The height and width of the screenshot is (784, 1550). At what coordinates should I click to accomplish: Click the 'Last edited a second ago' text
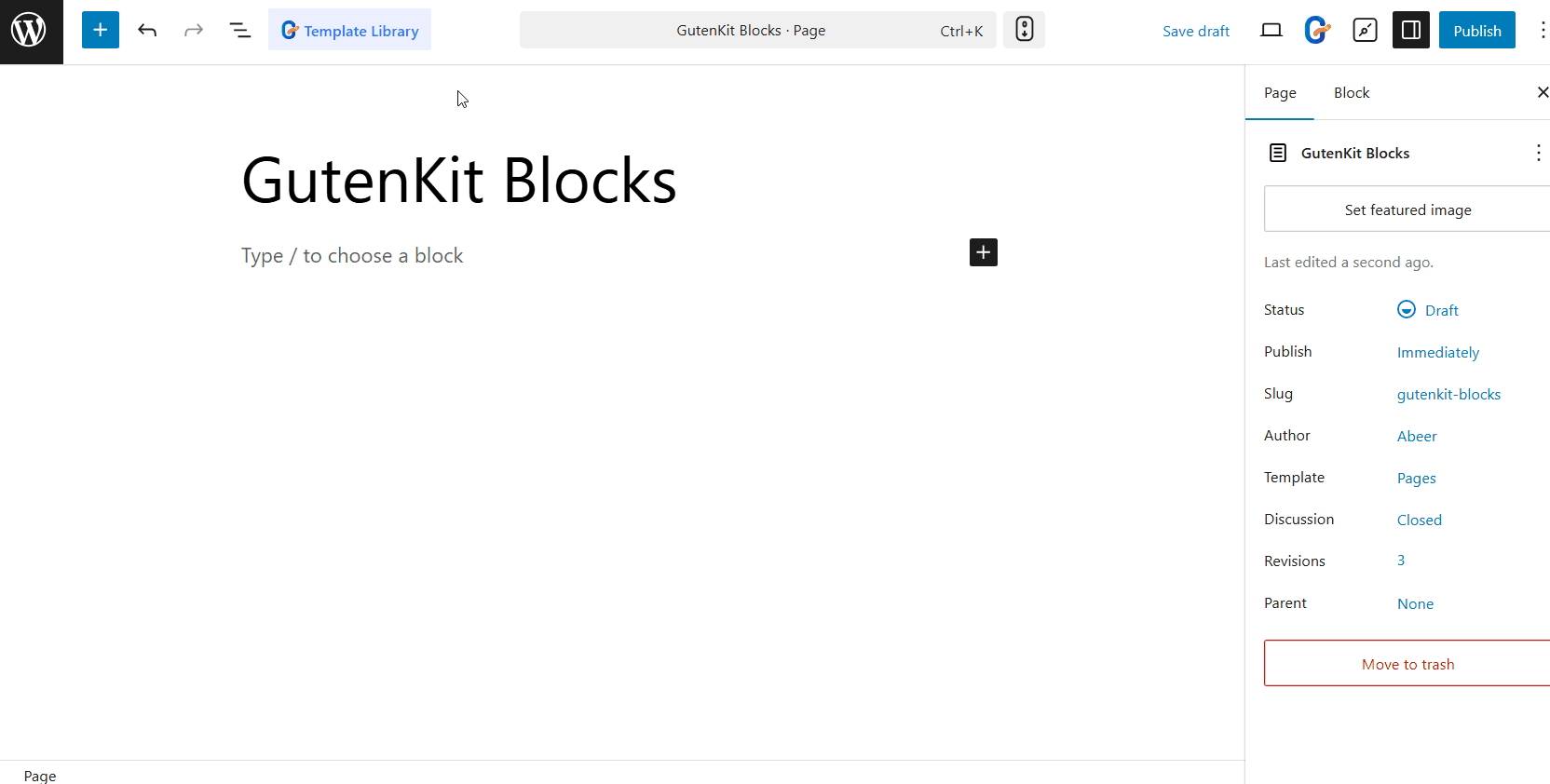point(1348,263)
